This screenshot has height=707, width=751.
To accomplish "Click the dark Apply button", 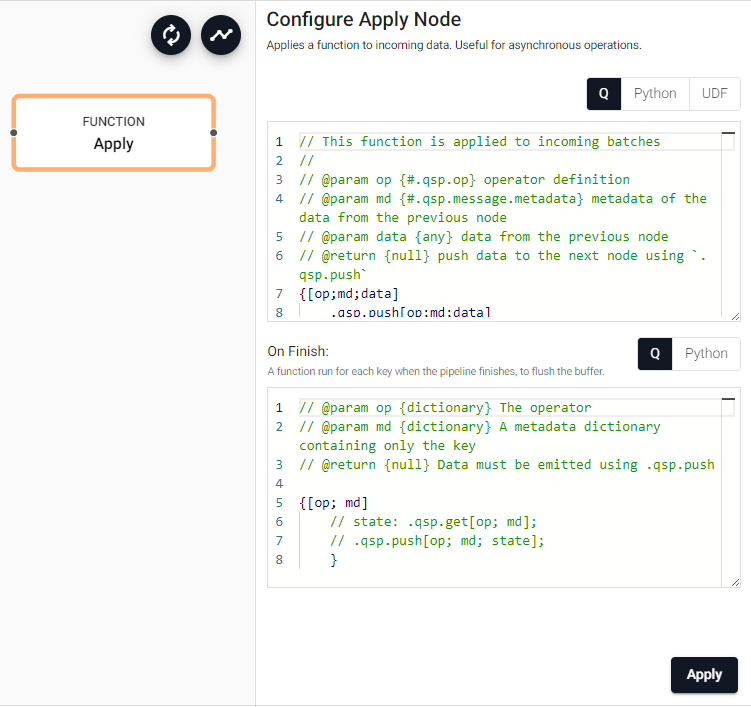I will tap(704, 674).
